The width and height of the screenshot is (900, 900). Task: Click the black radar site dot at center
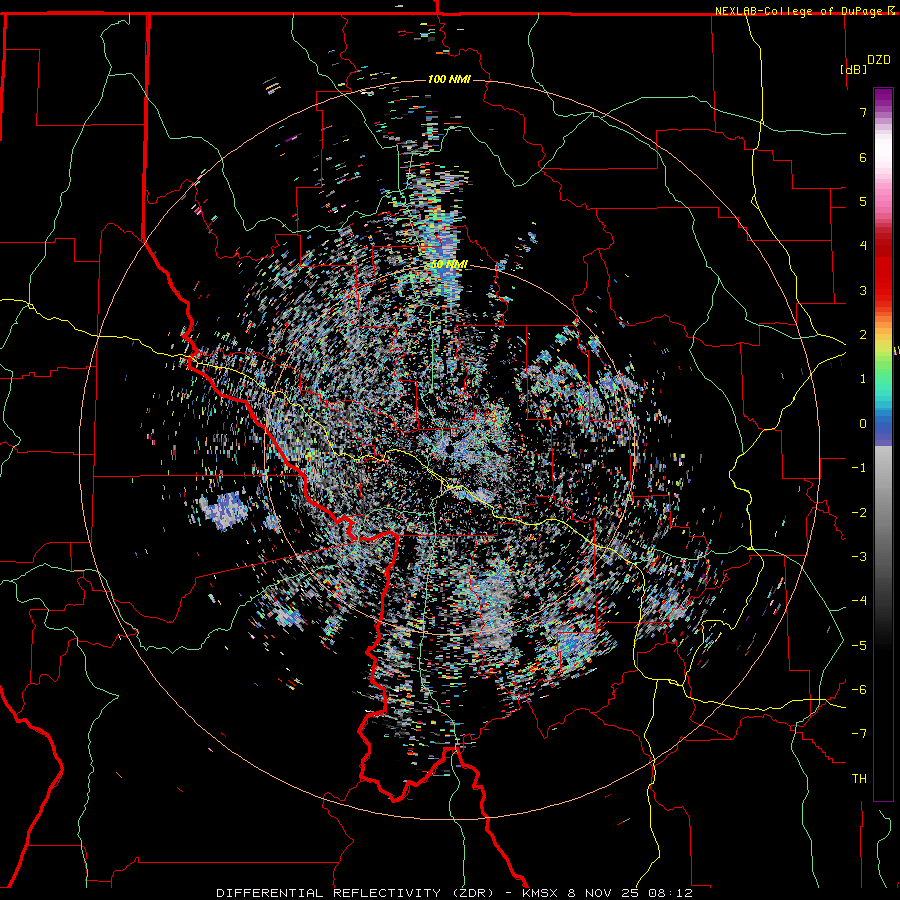(x=449, y=449)
